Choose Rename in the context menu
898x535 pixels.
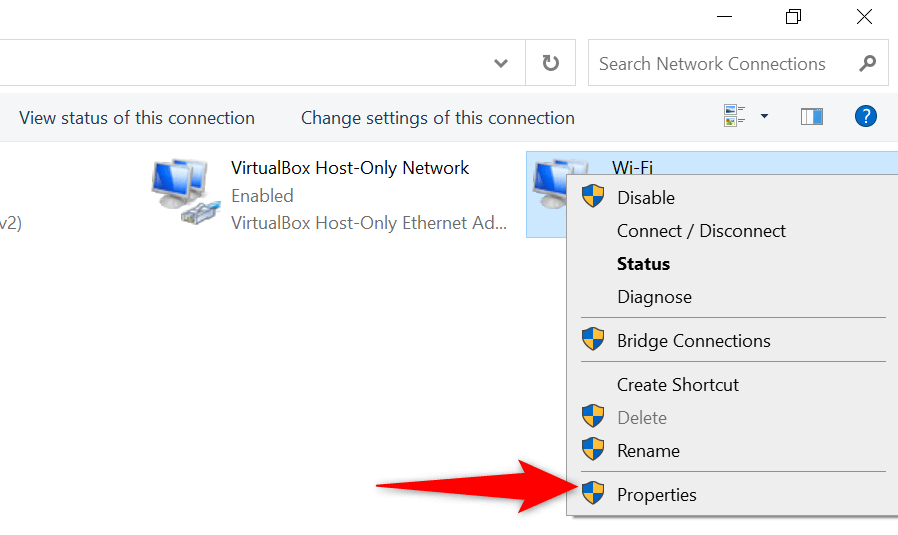click(x=648, y=451)
